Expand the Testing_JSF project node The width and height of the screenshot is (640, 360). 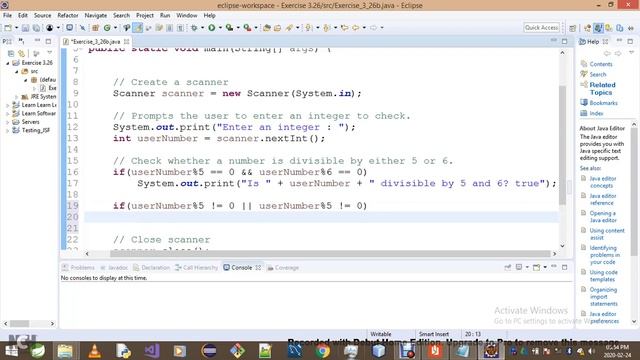pyautogui.click(x=7, y=131)
